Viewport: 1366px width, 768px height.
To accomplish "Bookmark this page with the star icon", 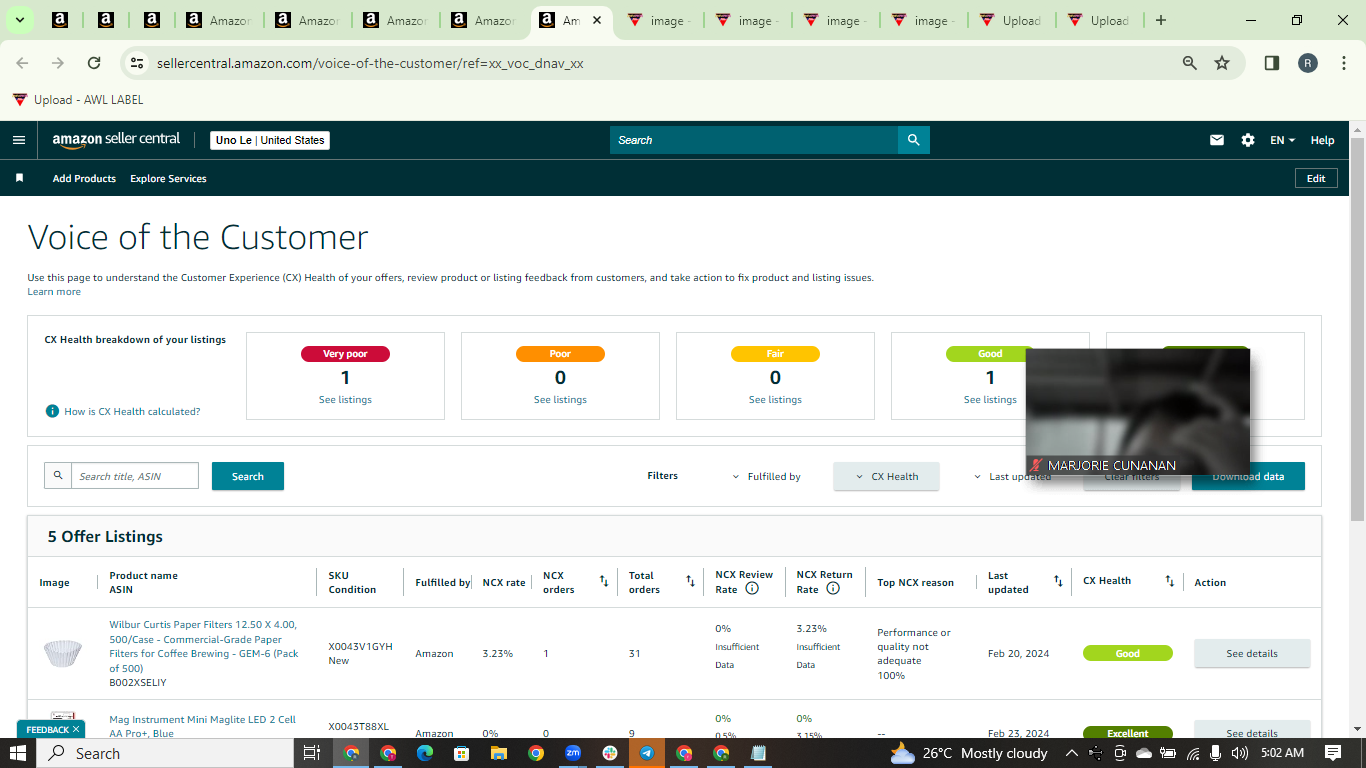I will 1222,63.
